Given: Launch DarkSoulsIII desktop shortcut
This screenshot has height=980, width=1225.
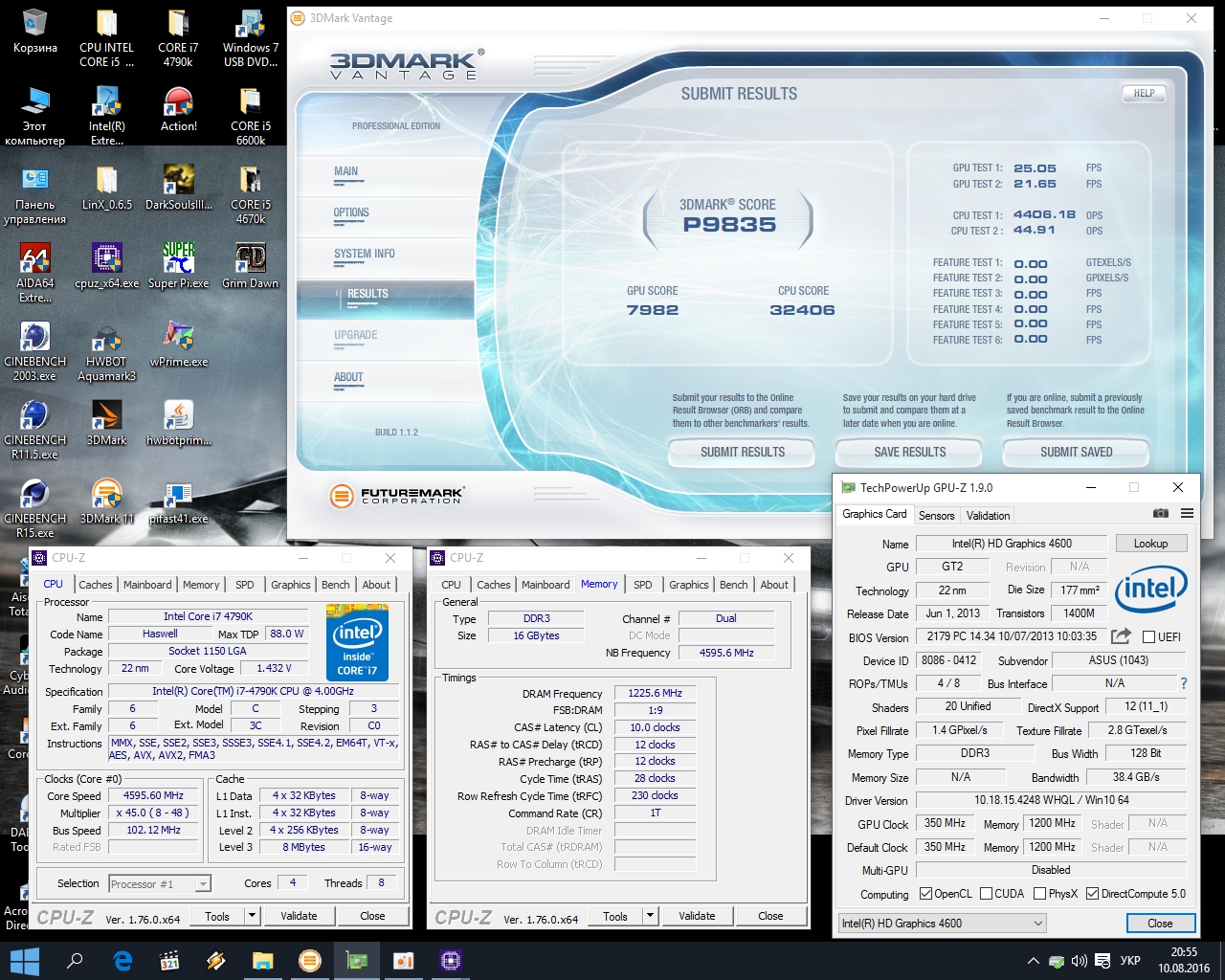Looking at the screenshot, I should [178, 189].
